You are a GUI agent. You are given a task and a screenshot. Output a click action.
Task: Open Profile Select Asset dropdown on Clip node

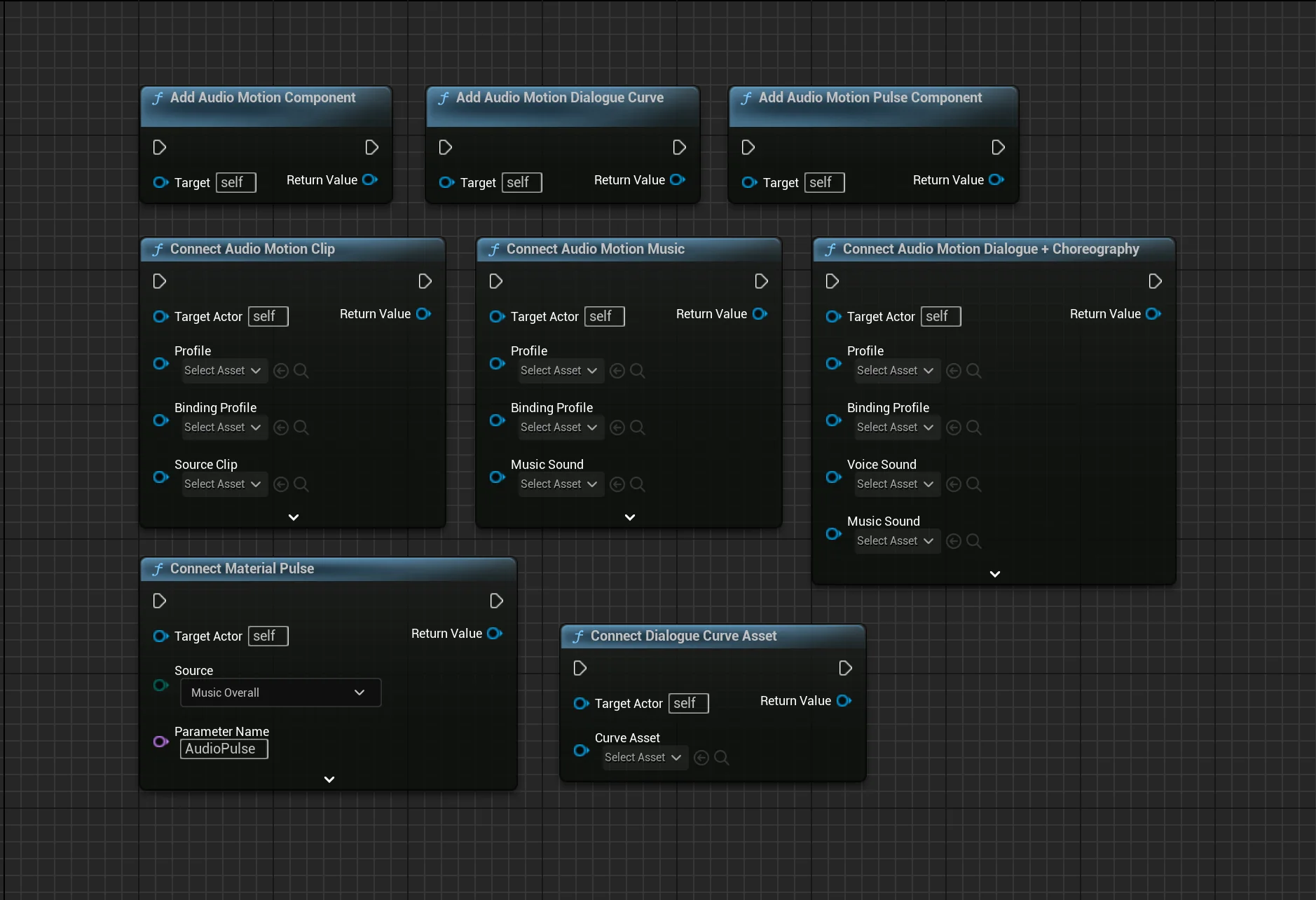pos(224,370)
